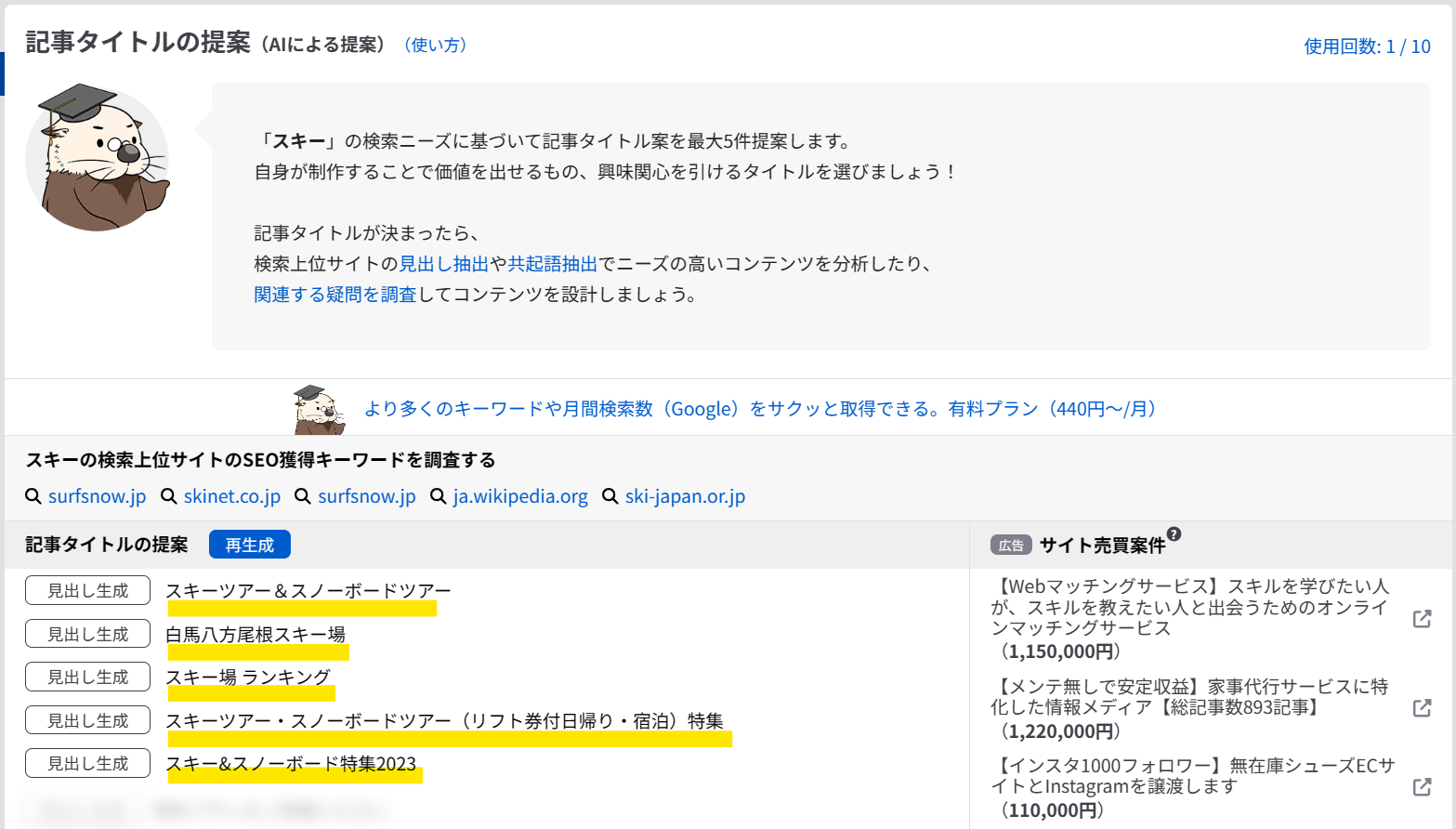Click the magnifier icon before ja.wikipedia.org
This screenshot has width=1456, height=829.
439,496
